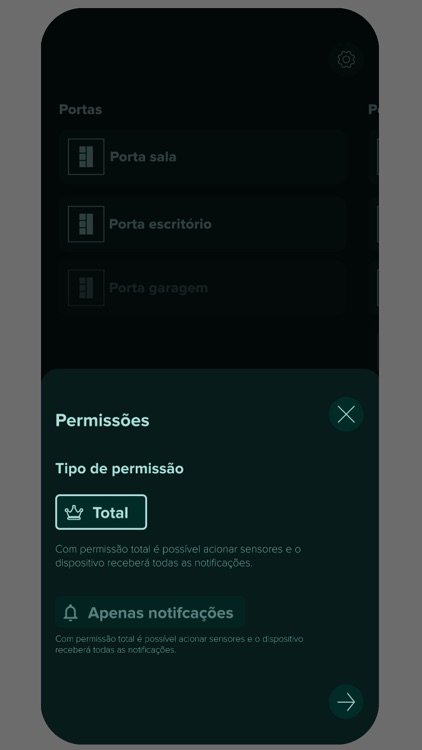Open settings via the gear icon
This screenshot has width=422, height=750.
coord(346,60)
